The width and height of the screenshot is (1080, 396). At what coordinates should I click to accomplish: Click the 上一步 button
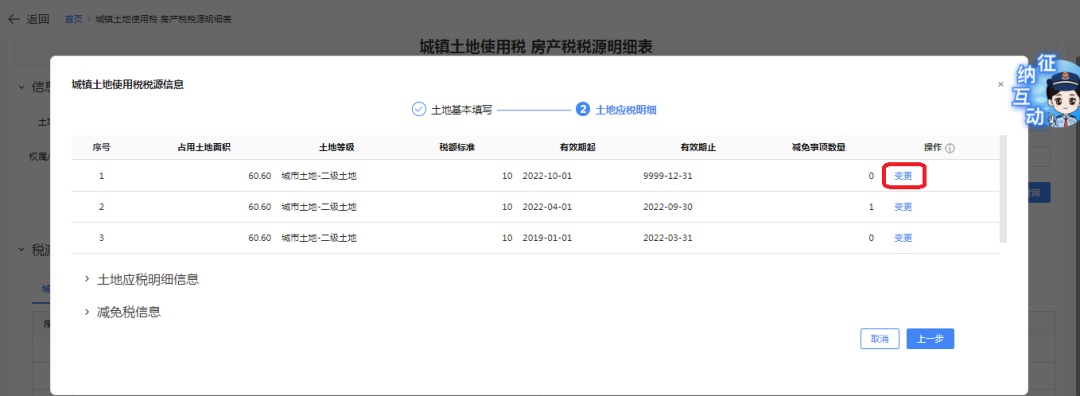pos(930,339)
